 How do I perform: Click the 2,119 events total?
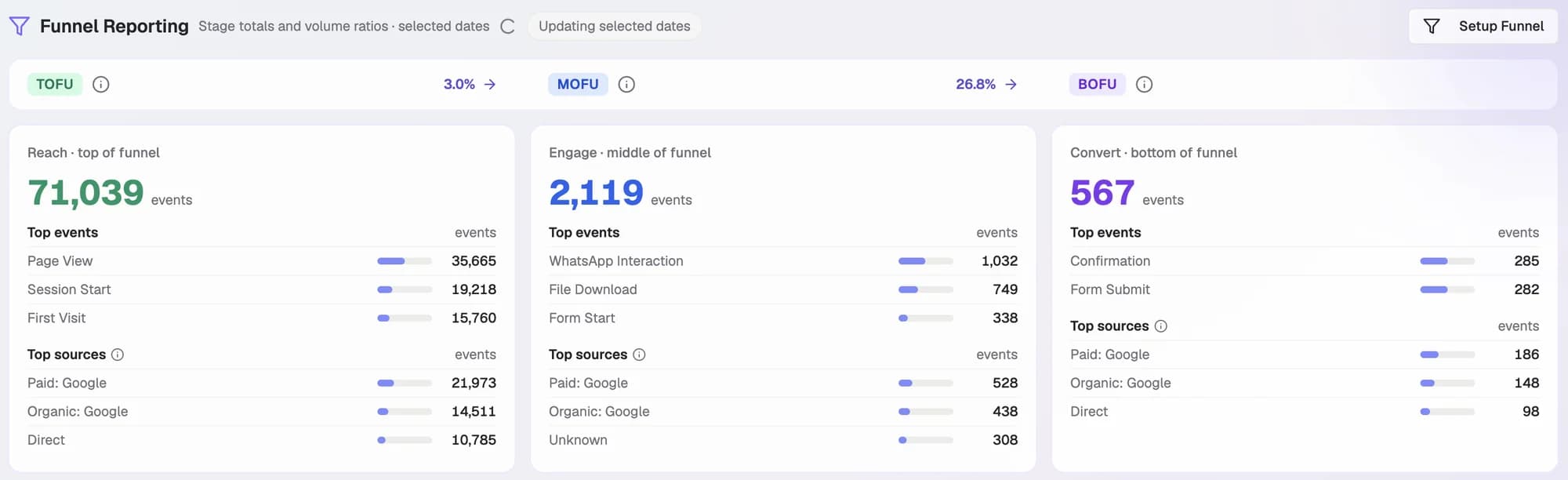pos(596,192)
